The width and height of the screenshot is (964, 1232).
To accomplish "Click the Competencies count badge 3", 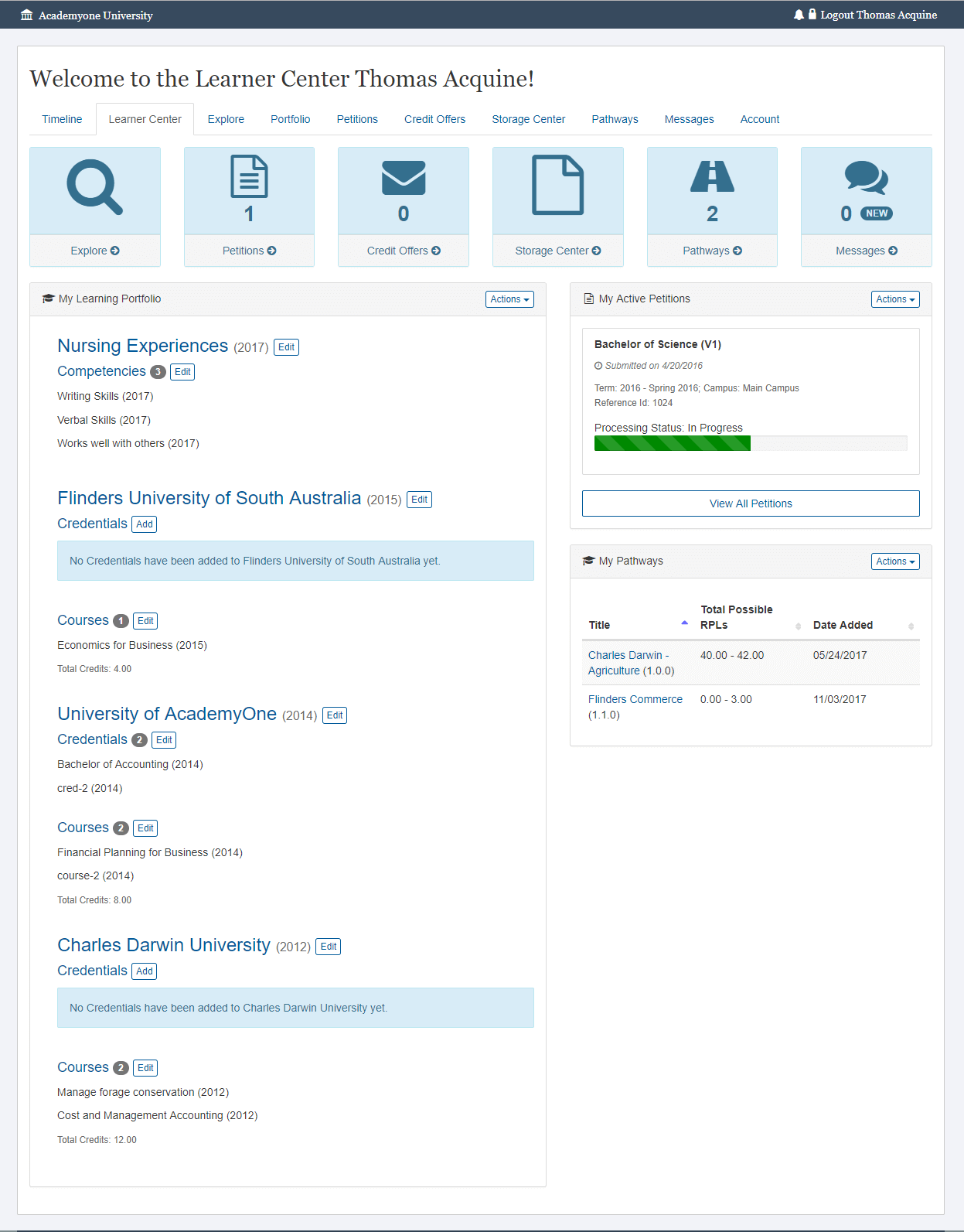I will coord(158,372).
